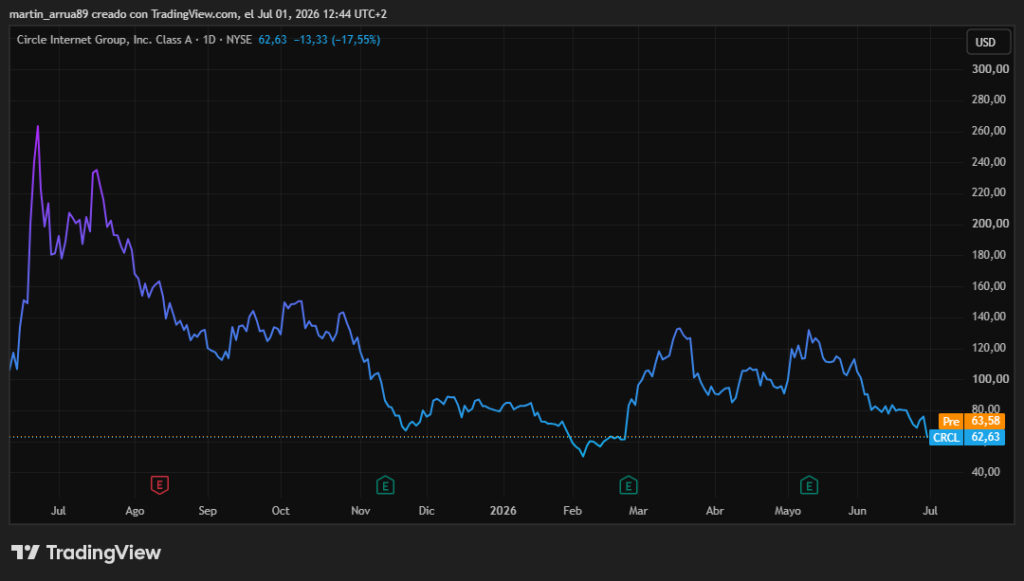The height and width of the screenshot is (581, 1024).
Task: Click the red earnings marker near August
Action: [159, 485]
